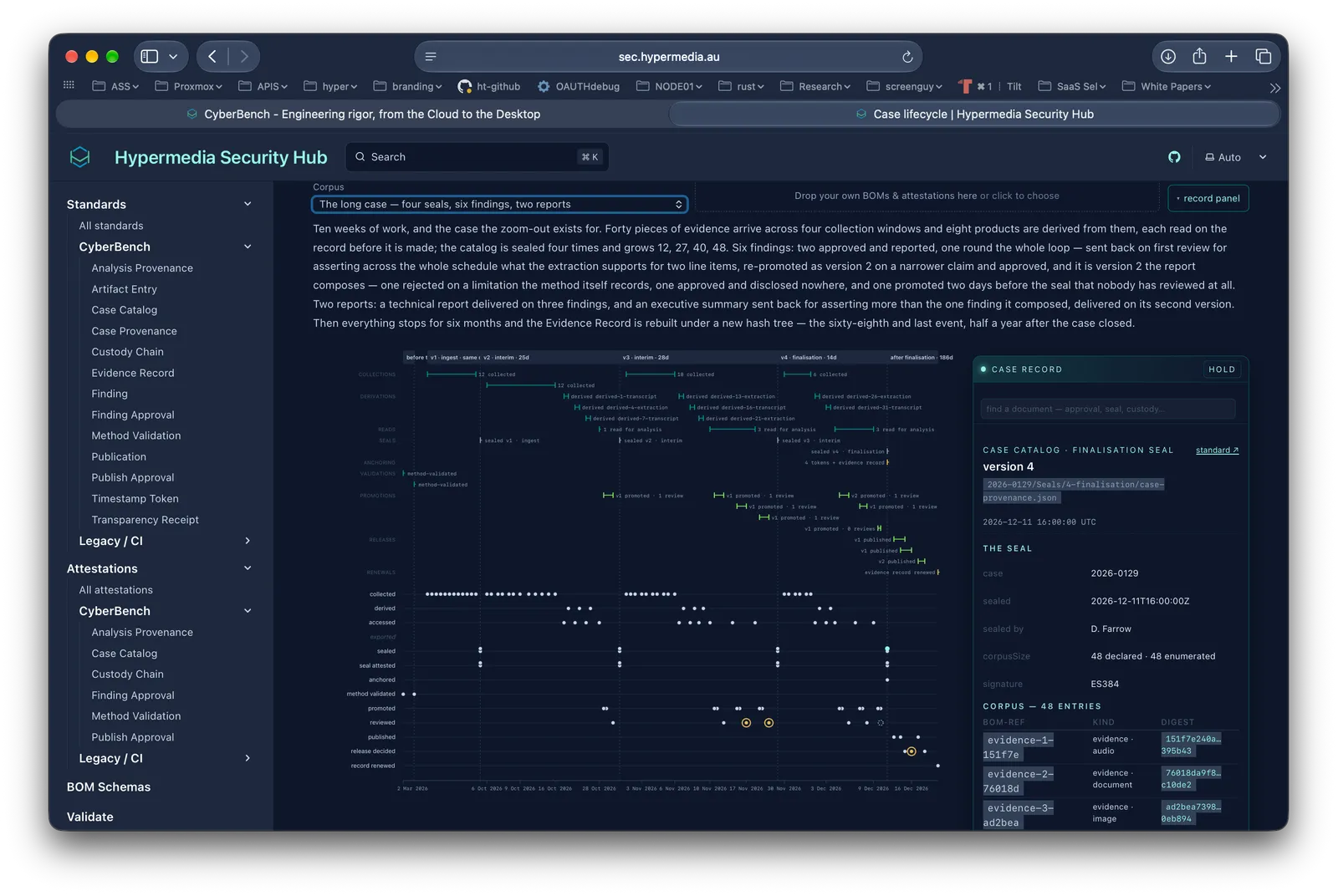Follow the standard link in case catalog
This screenshot has width=1338, height=896.
(x=1217, y=450)
